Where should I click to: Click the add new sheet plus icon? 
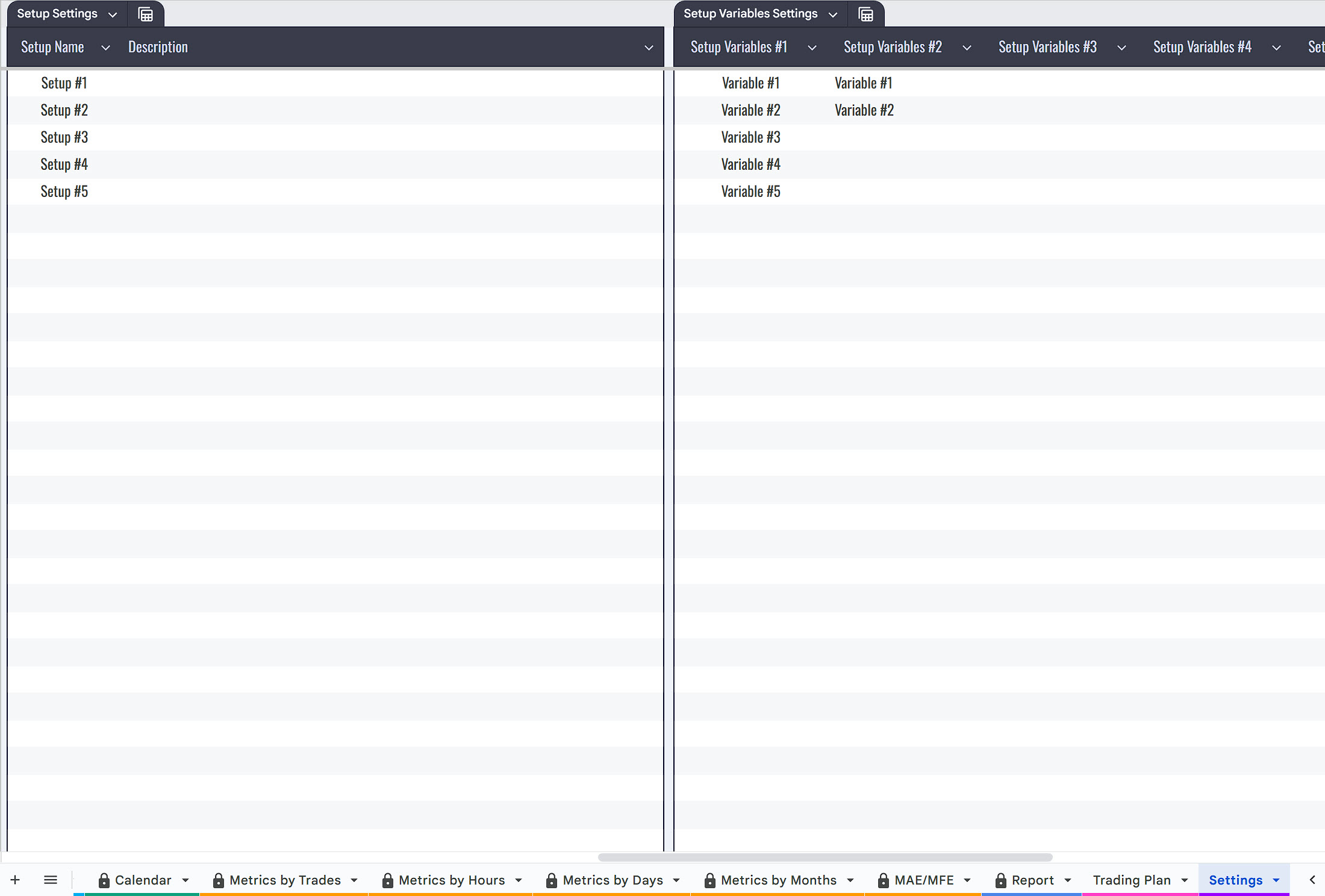[16, 880]
